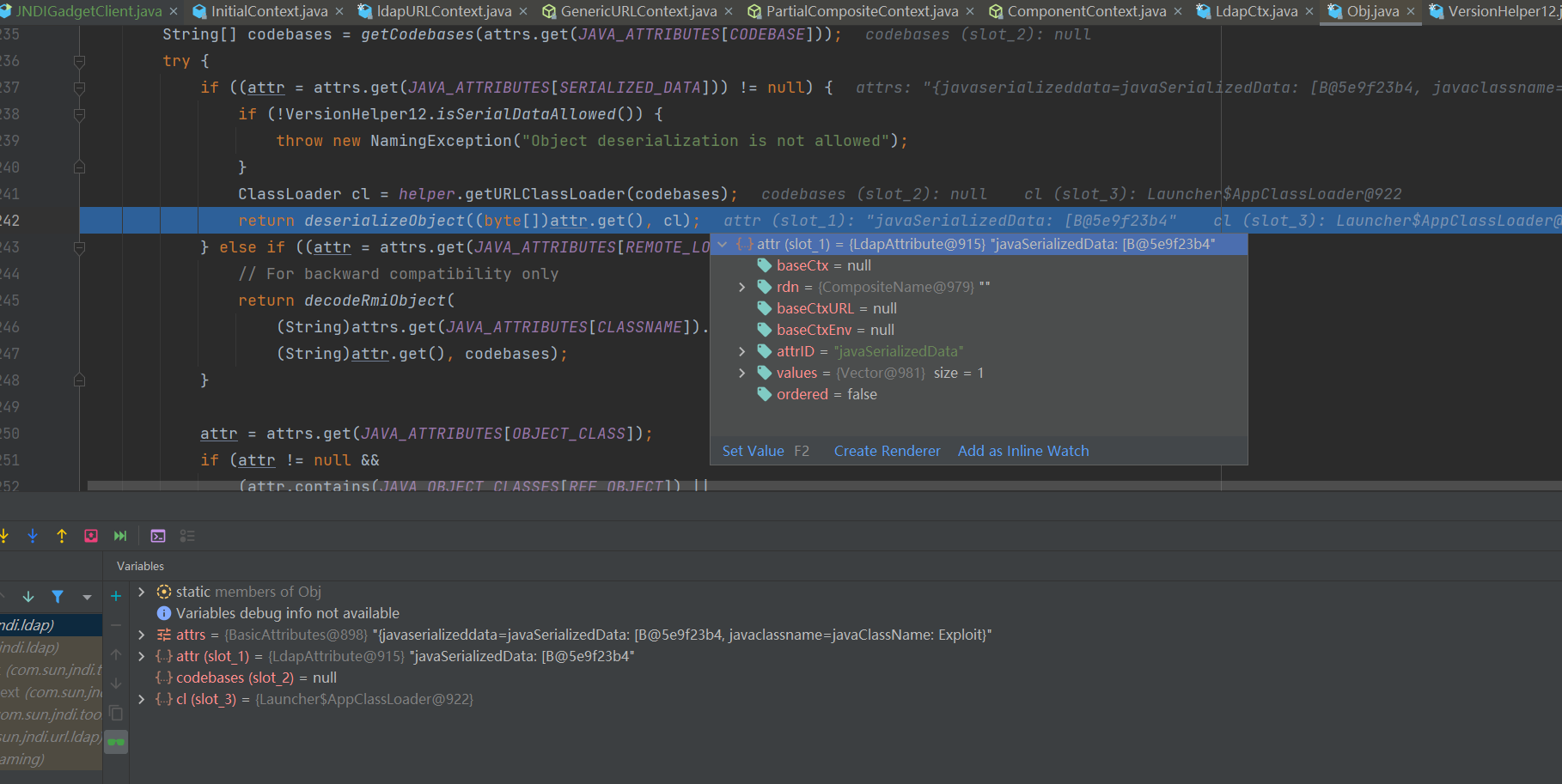Image resolution: width=1562 pixels, height=784 pixels.
Task: Click the Trace Current Stream Chain icon
Action: (187, 536)
